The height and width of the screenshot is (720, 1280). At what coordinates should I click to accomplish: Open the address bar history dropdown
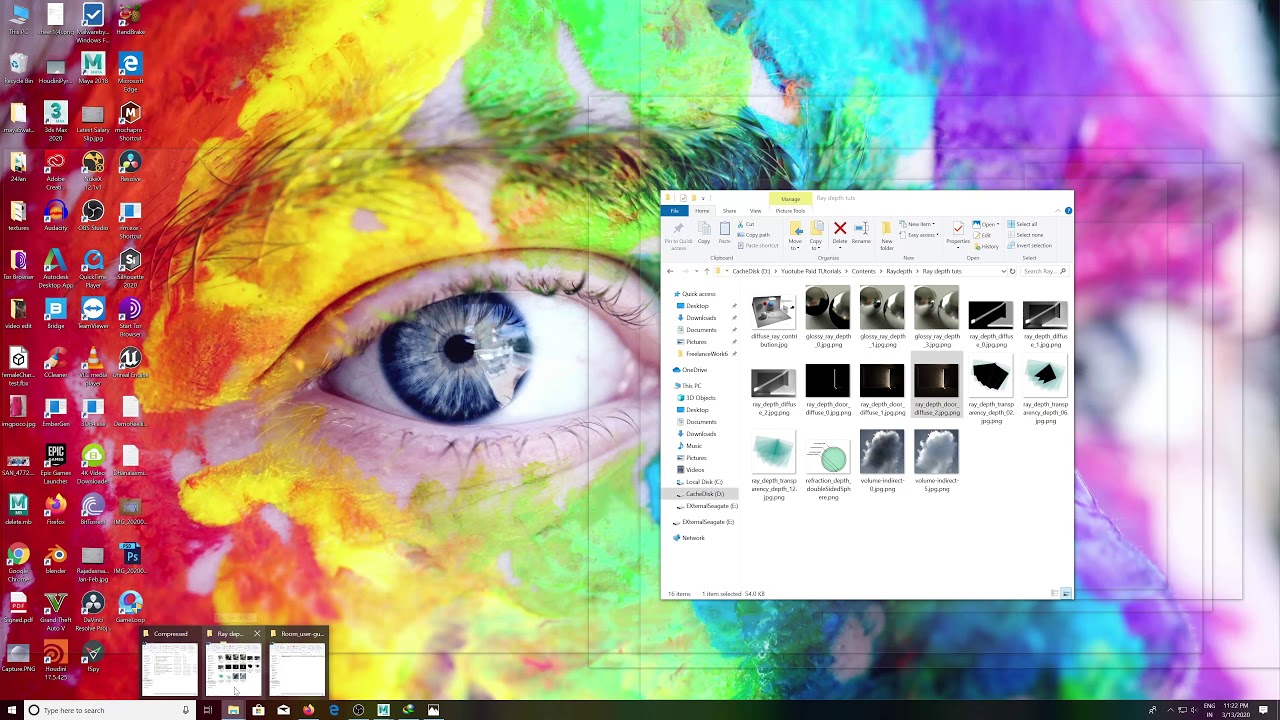[x=1003, y=271]
